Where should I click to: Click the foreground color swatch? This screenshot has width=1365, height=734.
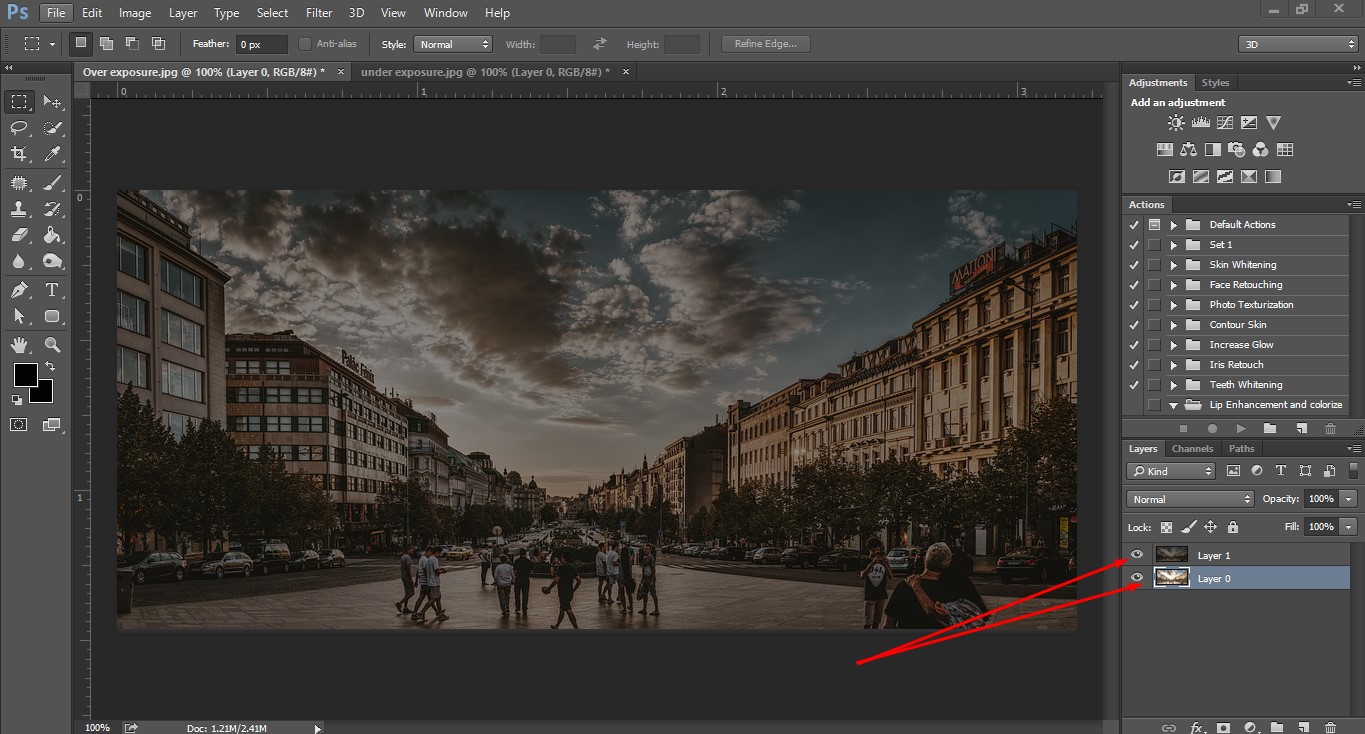point(25,377)
